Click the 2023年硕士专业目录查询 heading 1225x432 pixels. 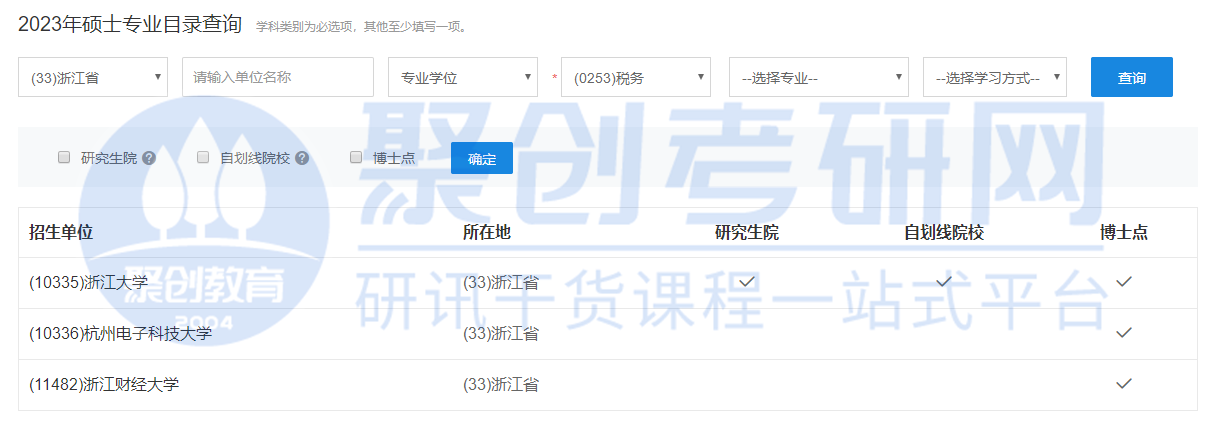130,23
